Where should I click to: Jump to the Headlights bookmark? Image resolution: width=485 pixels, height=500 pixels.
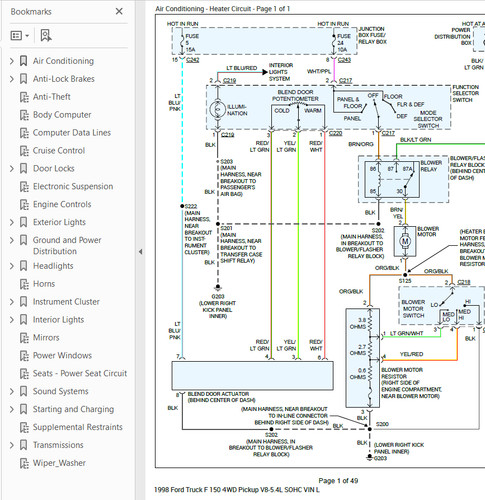(x=53, y=266)
